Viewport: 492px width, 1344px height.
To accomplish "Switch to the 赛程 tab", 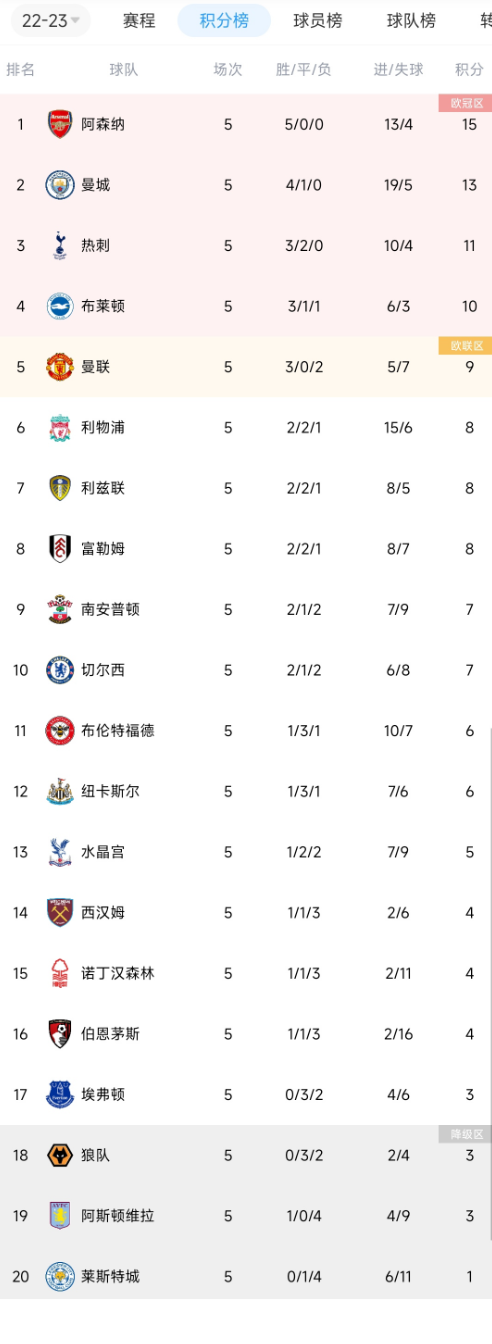I will coord(139,20).
